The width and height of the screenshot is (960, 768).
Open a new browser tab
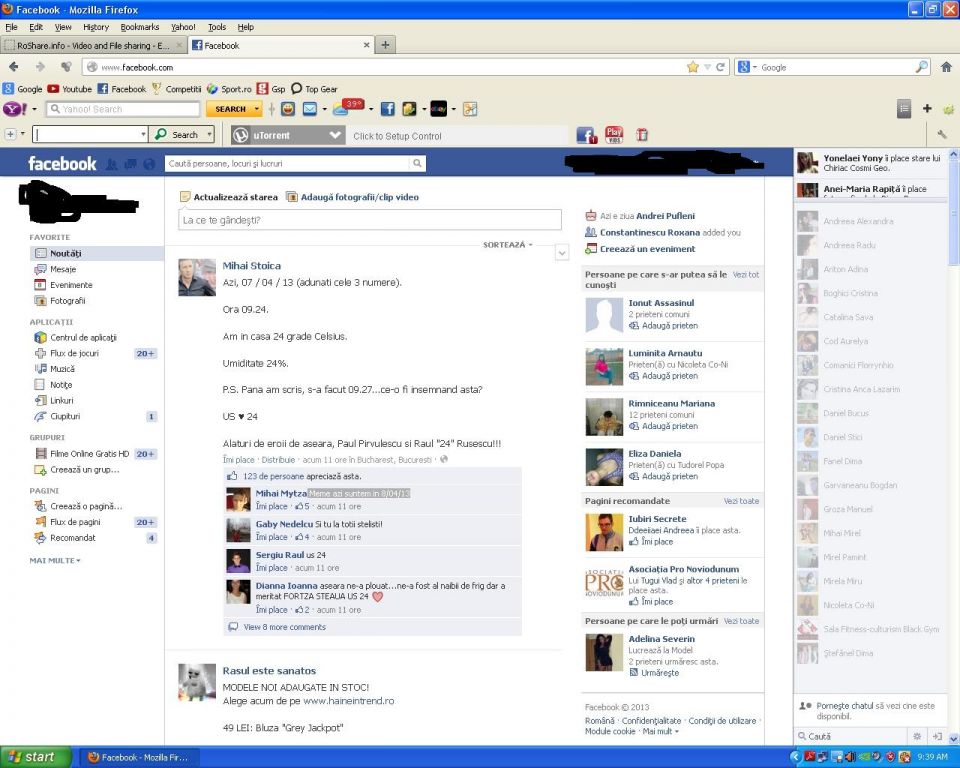click(x=385, y=45)
